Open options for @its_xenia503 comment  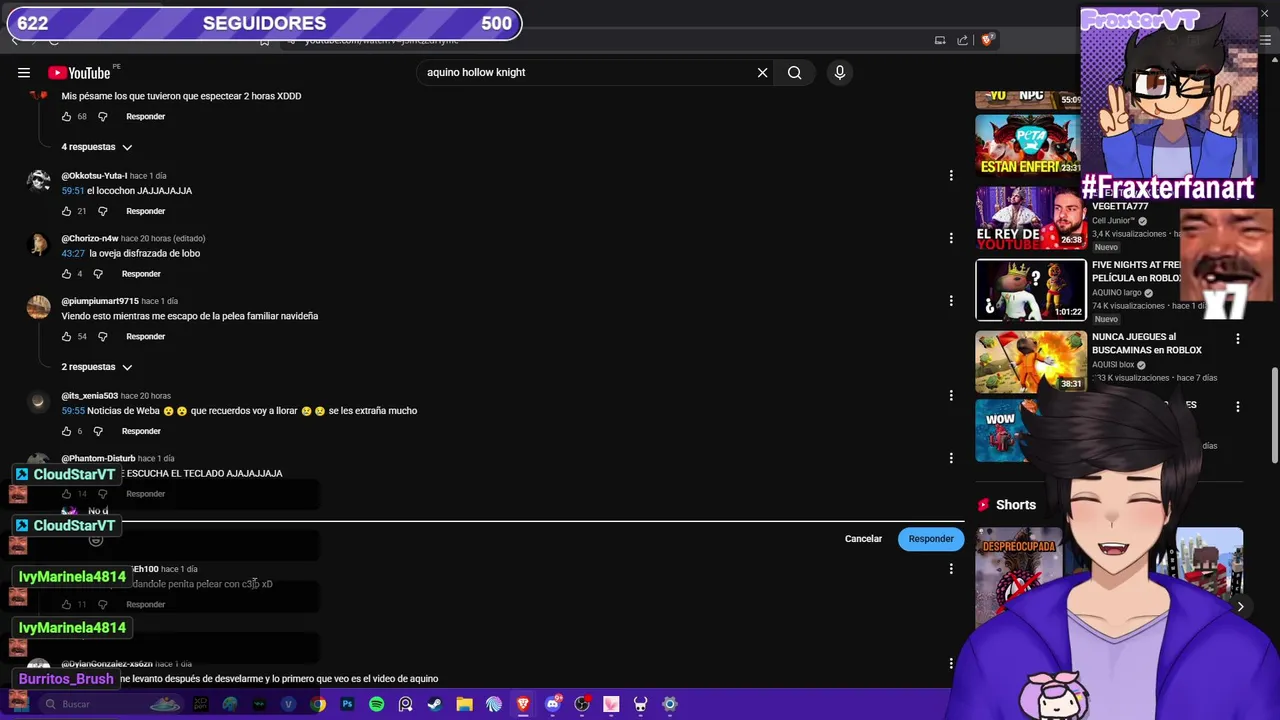click(950, 395)
